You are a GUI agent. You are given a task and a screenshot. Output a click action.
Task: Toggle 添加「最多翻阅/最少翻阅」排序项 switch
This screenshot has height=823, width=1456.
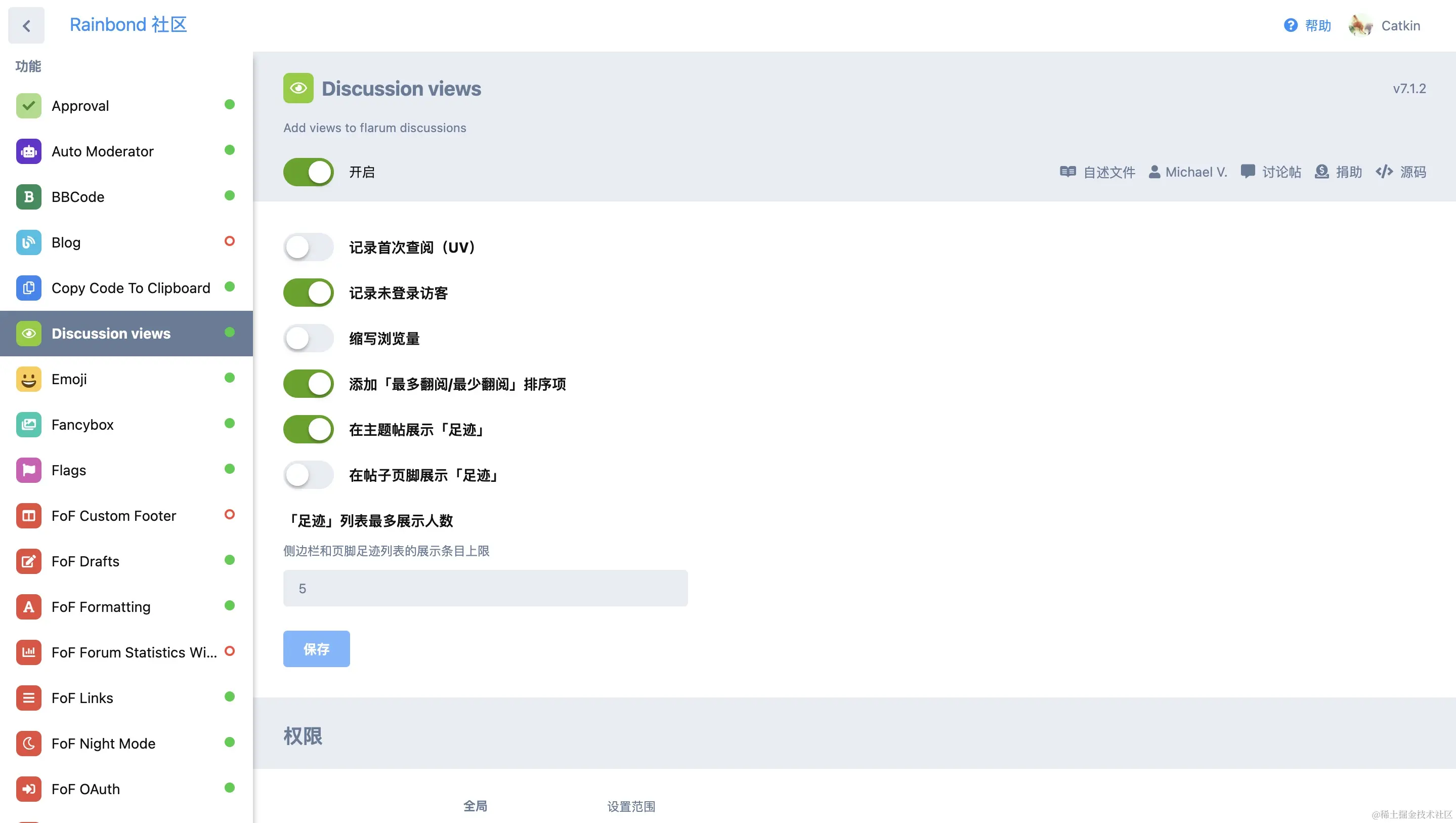(309, 384)
